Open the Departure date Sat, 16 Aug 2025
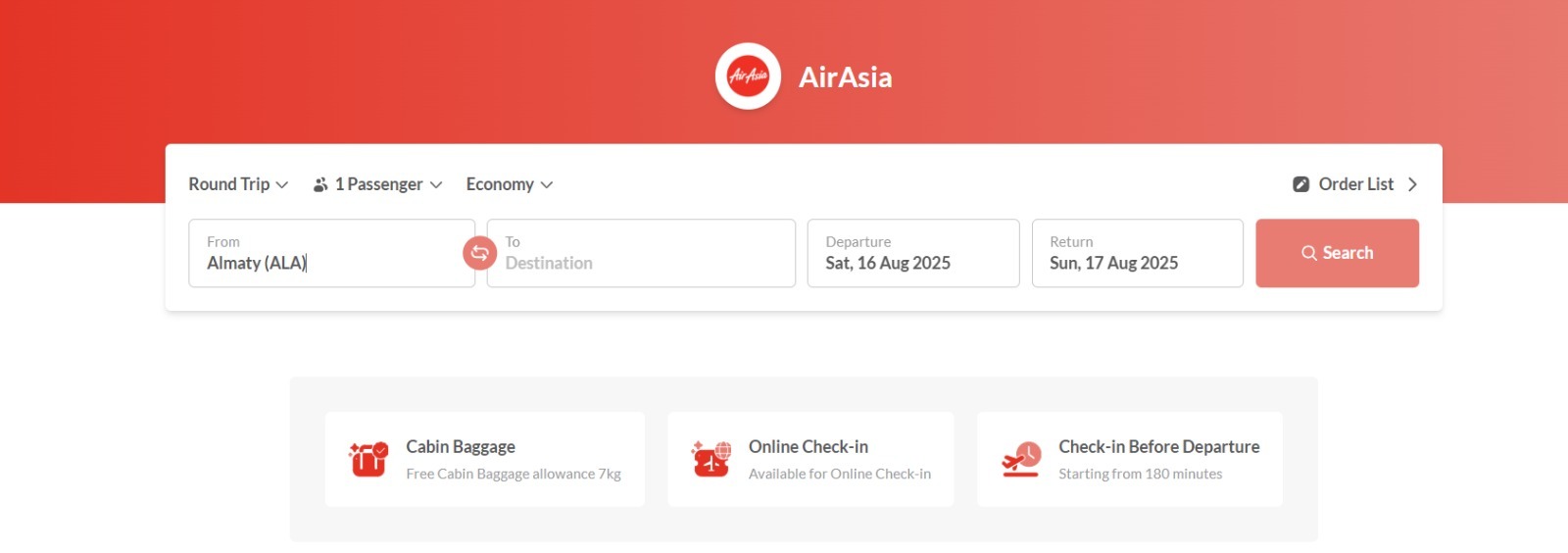The height and width of the screenshot is (553, 1568). pyautogui.click(x=913, y=253)
